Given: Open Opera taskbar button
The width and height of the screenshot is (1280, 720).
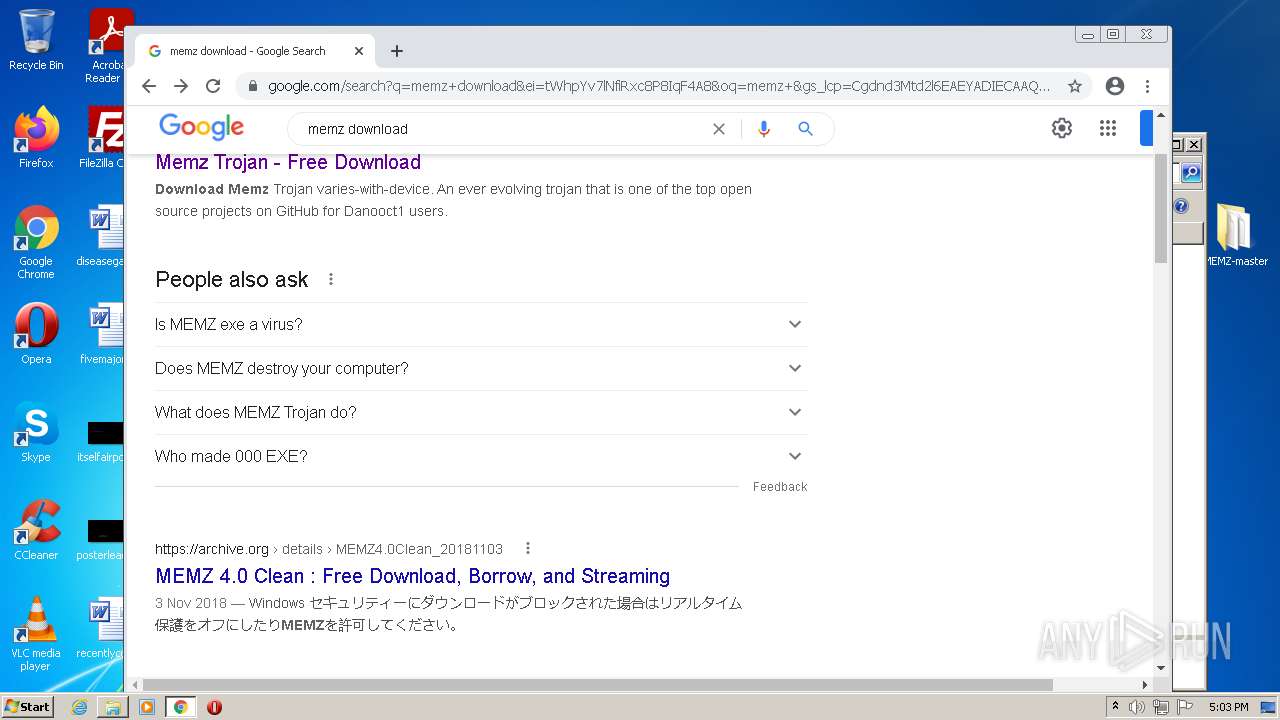Looking at the screenshot, I should point(214,707).
